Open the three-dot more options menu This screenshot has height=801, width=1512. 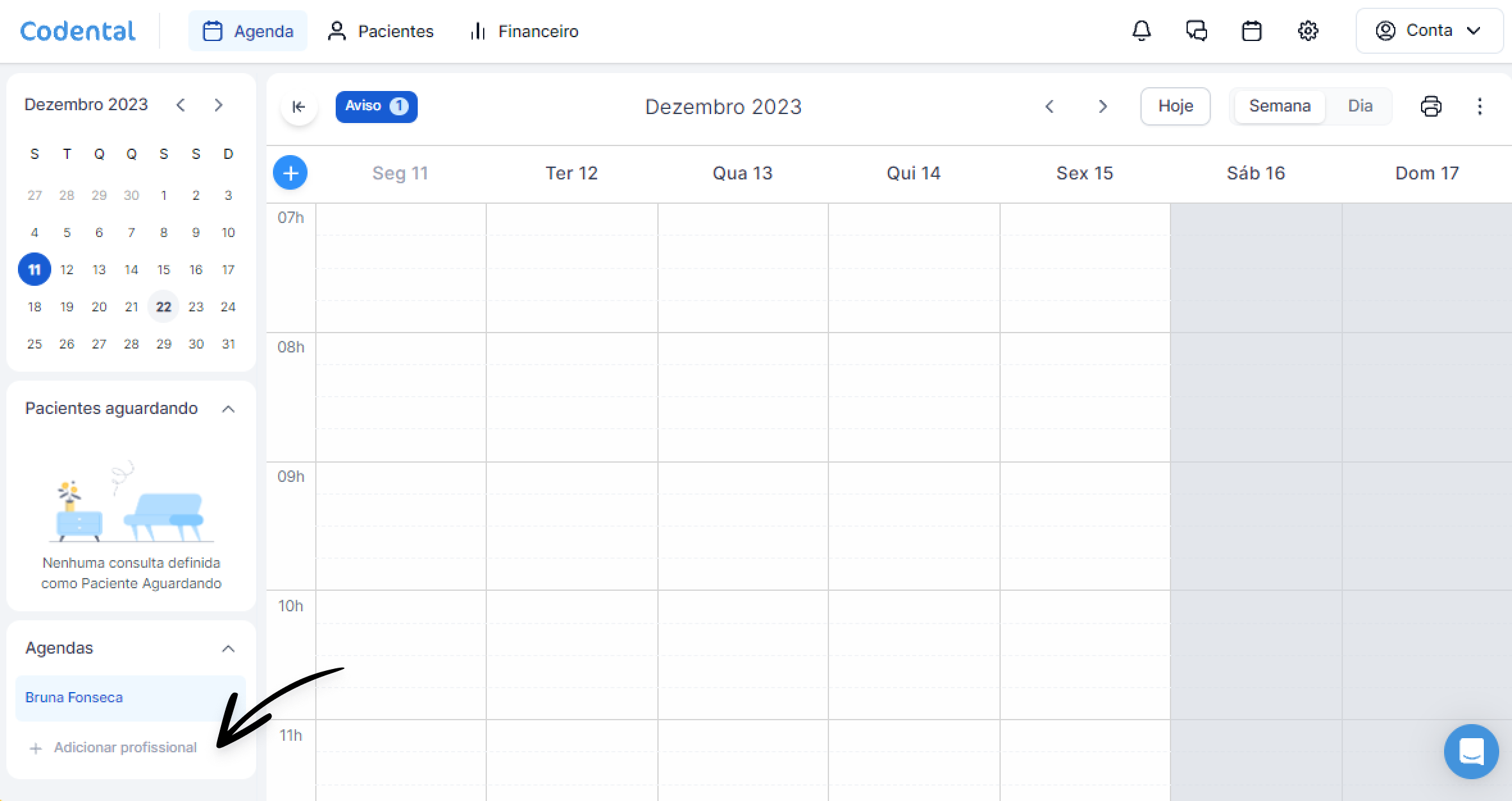click(x=1479, y=106)
